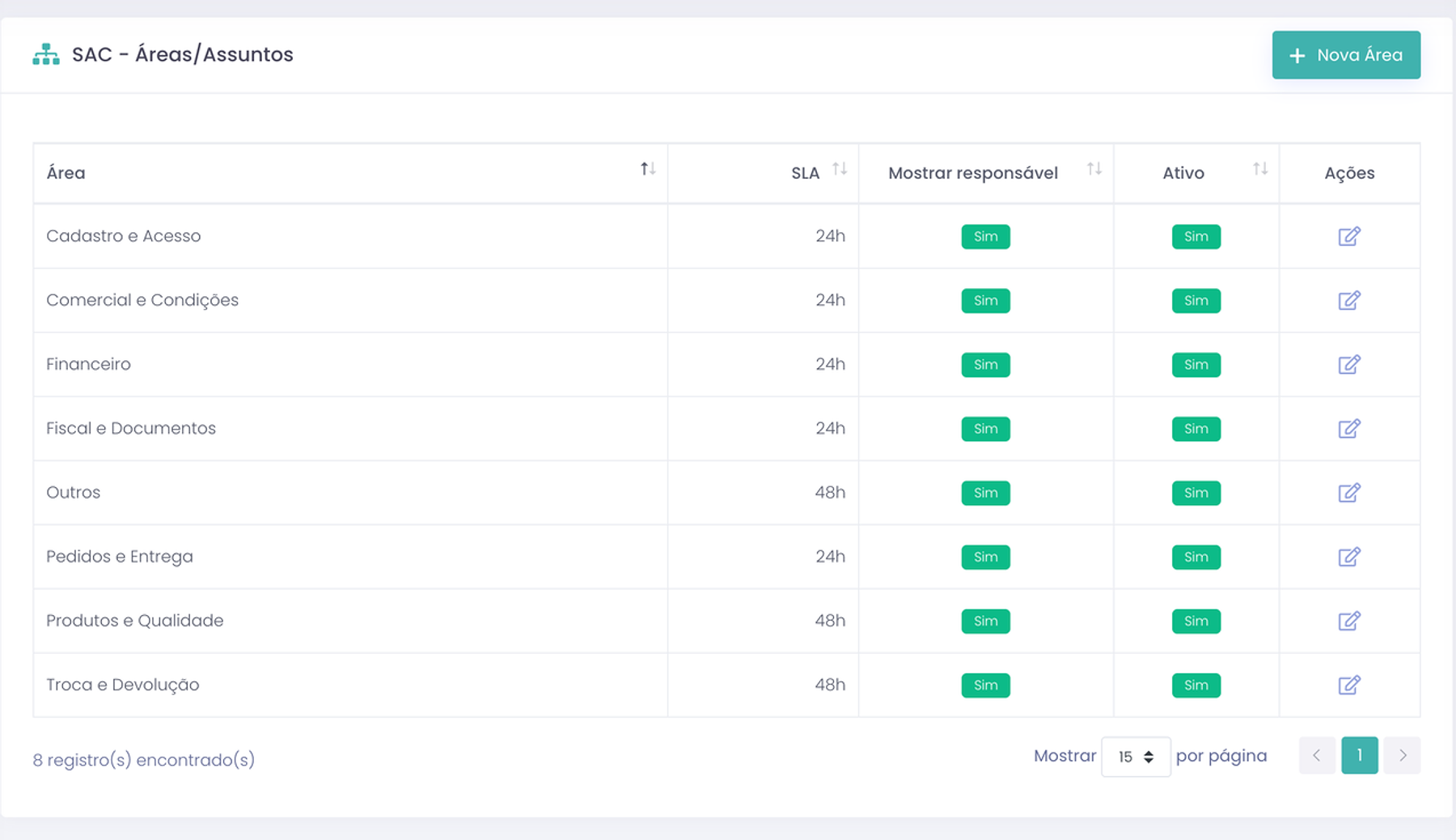Click Ativo Sim badge for Fiscal e Documentos

[1196, 428]
